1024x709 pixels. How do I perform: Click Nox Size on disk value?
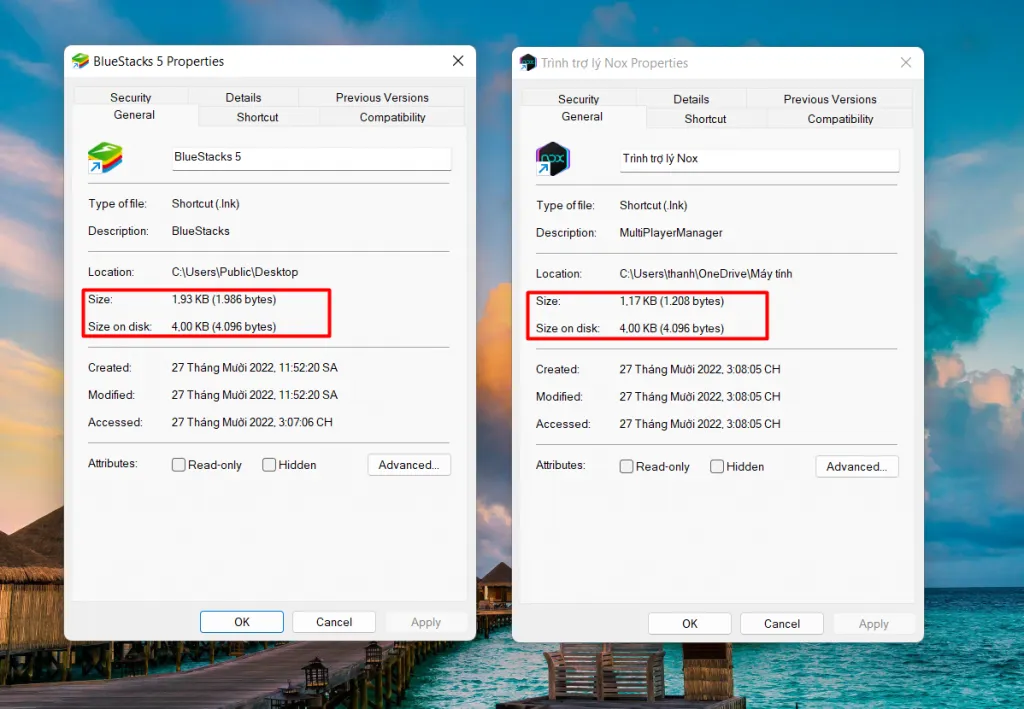(x=672, y=328)
